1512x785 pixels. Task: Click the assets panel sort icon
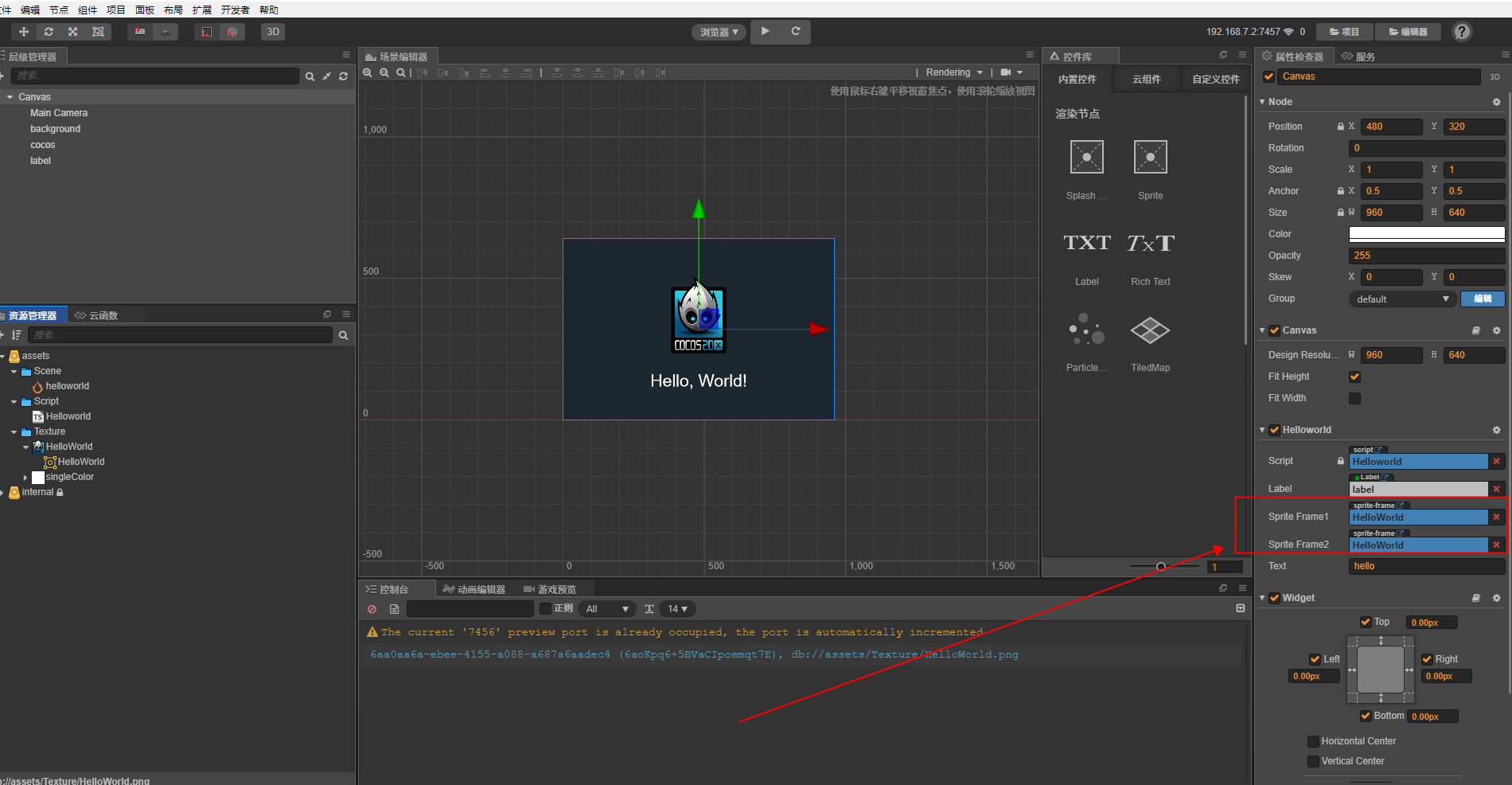tap(17, 335)
